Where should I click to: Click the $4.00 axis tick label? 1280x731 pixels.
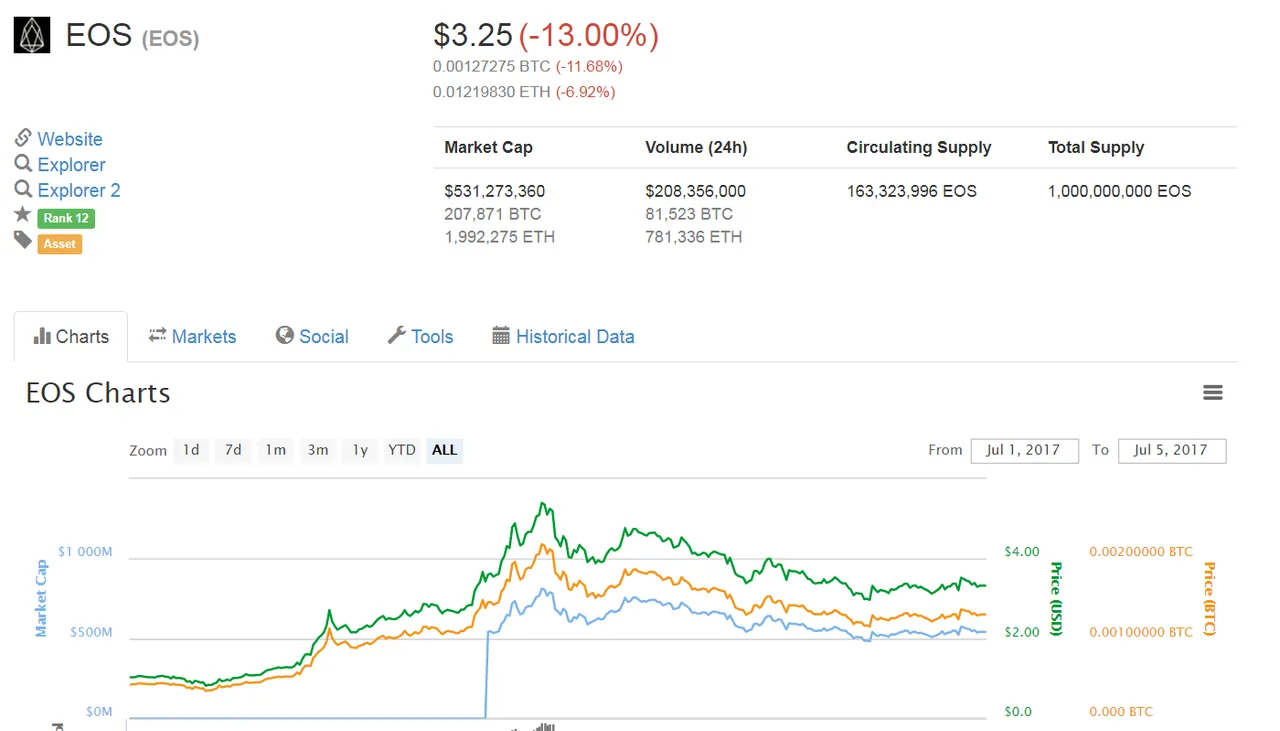(1022, 552)
